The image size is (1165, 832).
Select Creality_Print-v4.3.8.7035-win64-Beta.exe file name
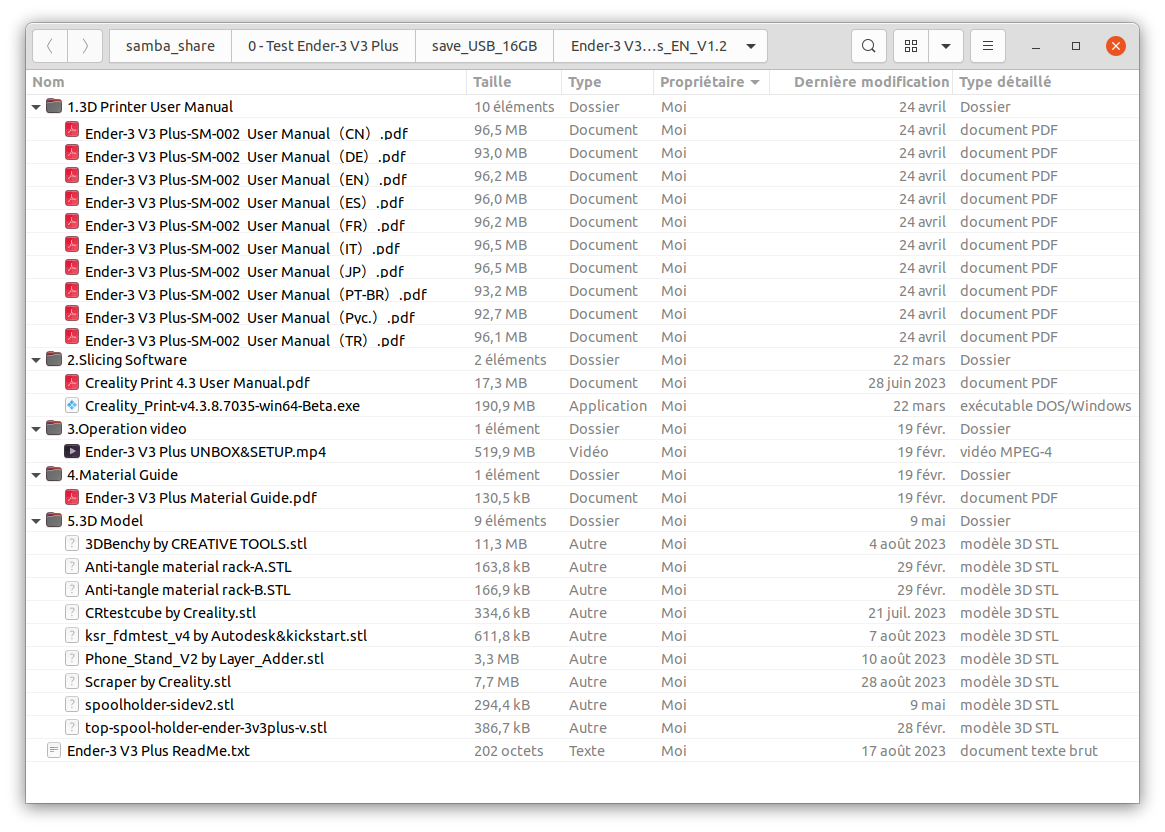222,406
